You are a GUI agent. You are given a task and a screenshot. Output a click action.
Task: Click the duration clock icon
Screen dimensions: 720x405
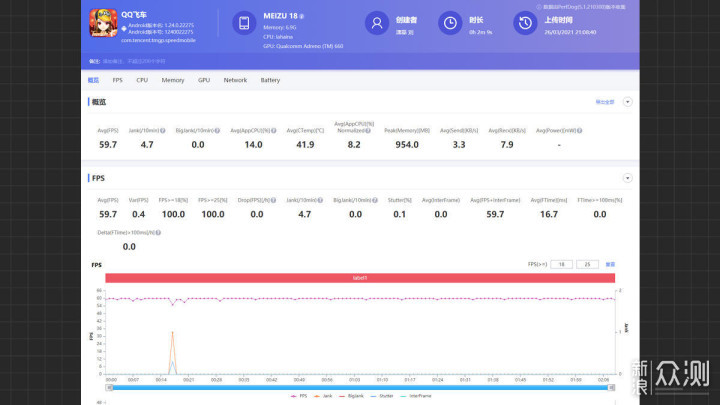pyautogui.click(x=451, y=23)
